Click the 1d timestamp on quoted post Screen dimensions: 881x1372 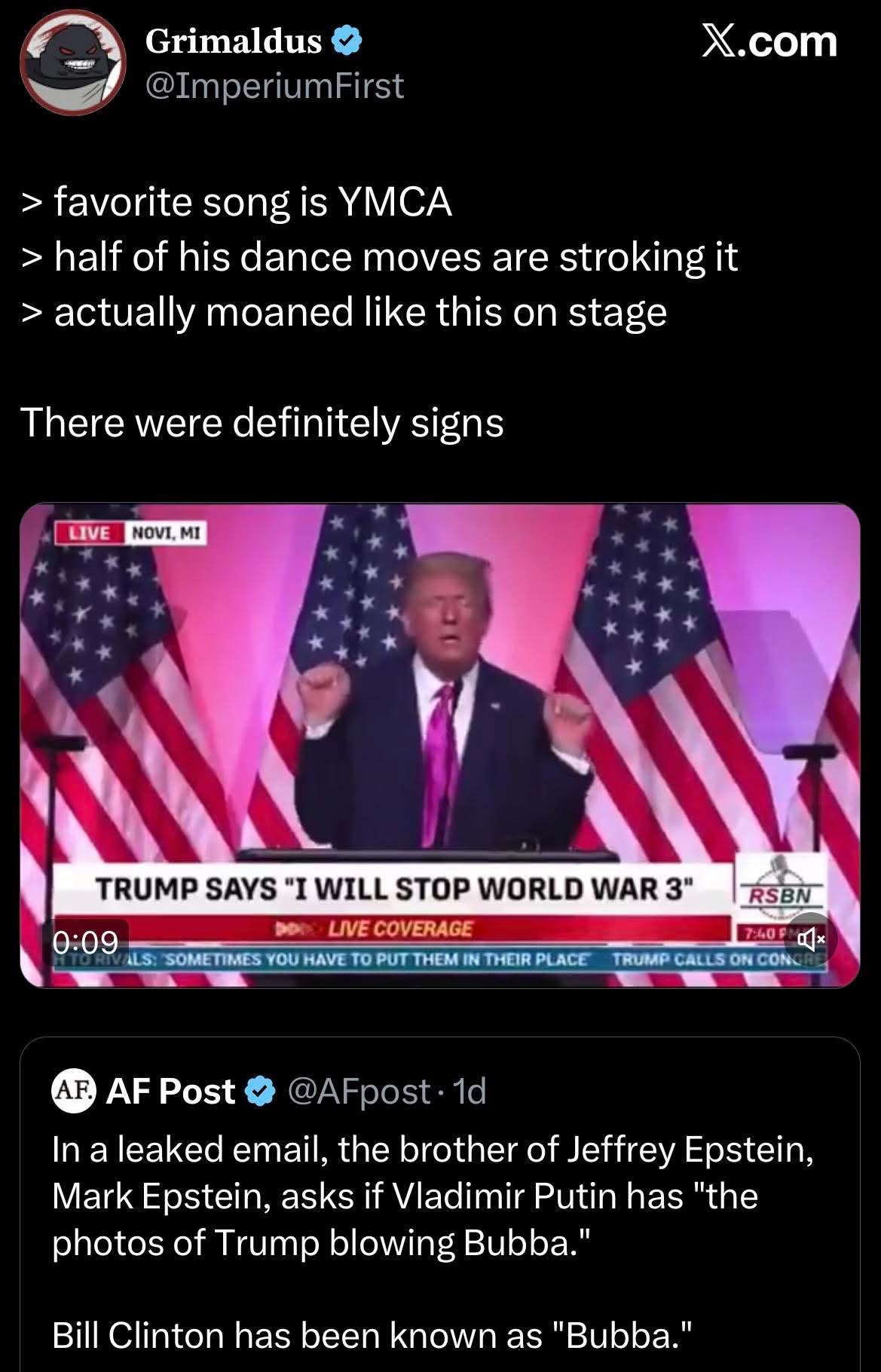coord(467,1091)
